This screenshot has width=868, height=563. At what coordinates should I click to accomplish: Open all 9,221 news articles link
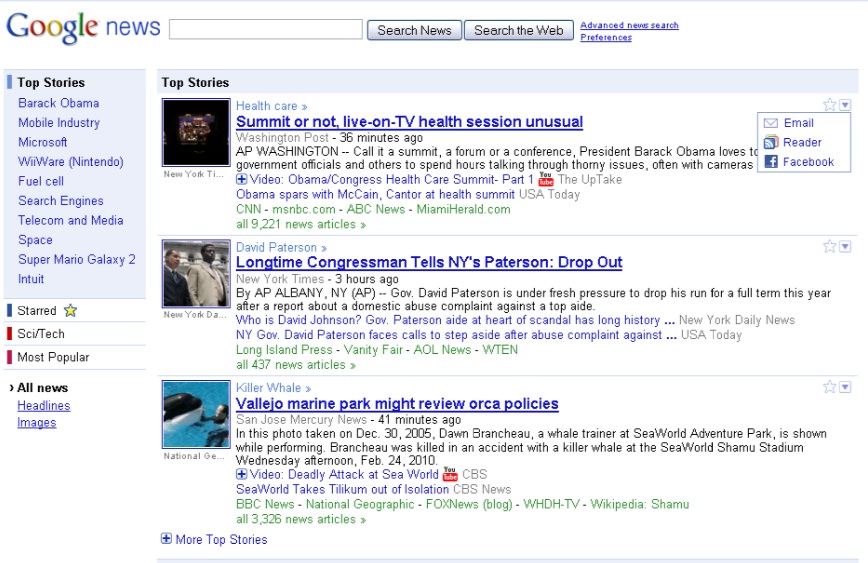point(301,224)
